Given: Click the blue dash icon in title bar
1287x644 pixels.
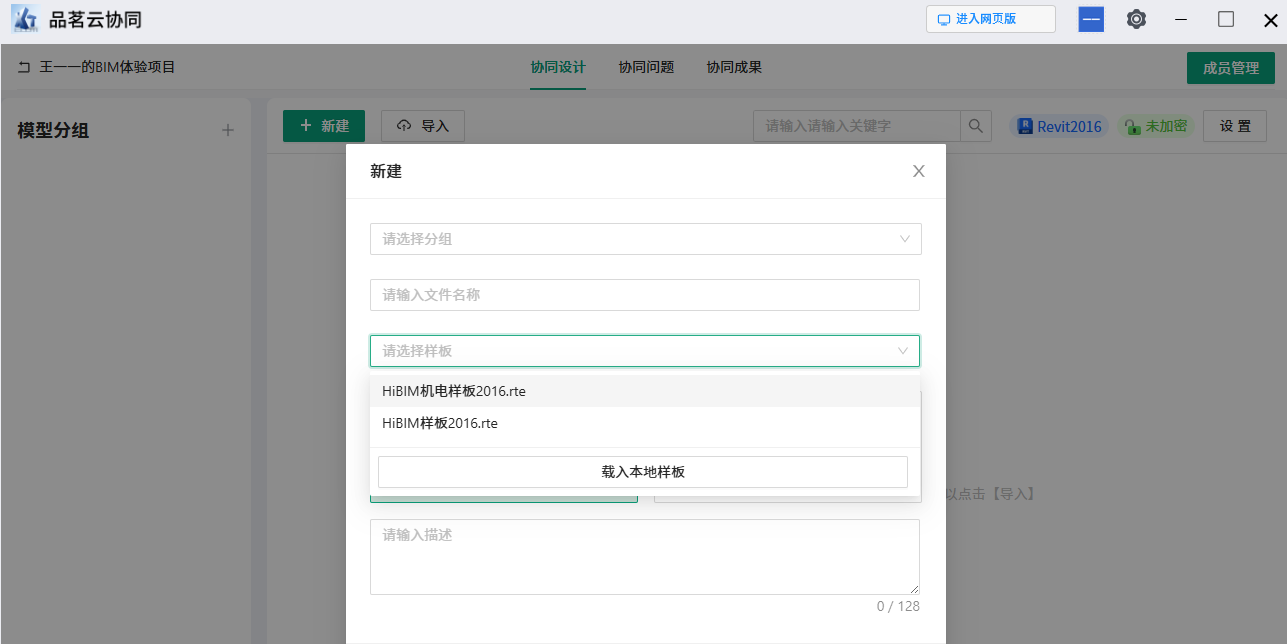Looking at the screenshot, I should coord(1091,19).
